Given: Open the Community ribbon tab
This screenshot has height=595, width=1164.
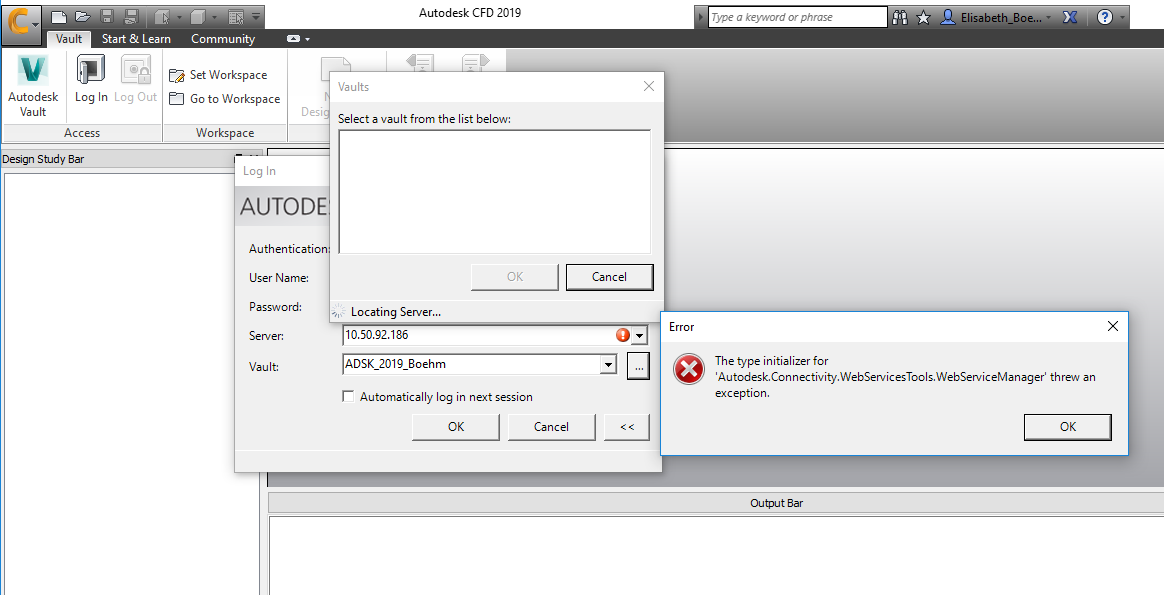Looking at the screenshot, I should click(x=223, y=39).
